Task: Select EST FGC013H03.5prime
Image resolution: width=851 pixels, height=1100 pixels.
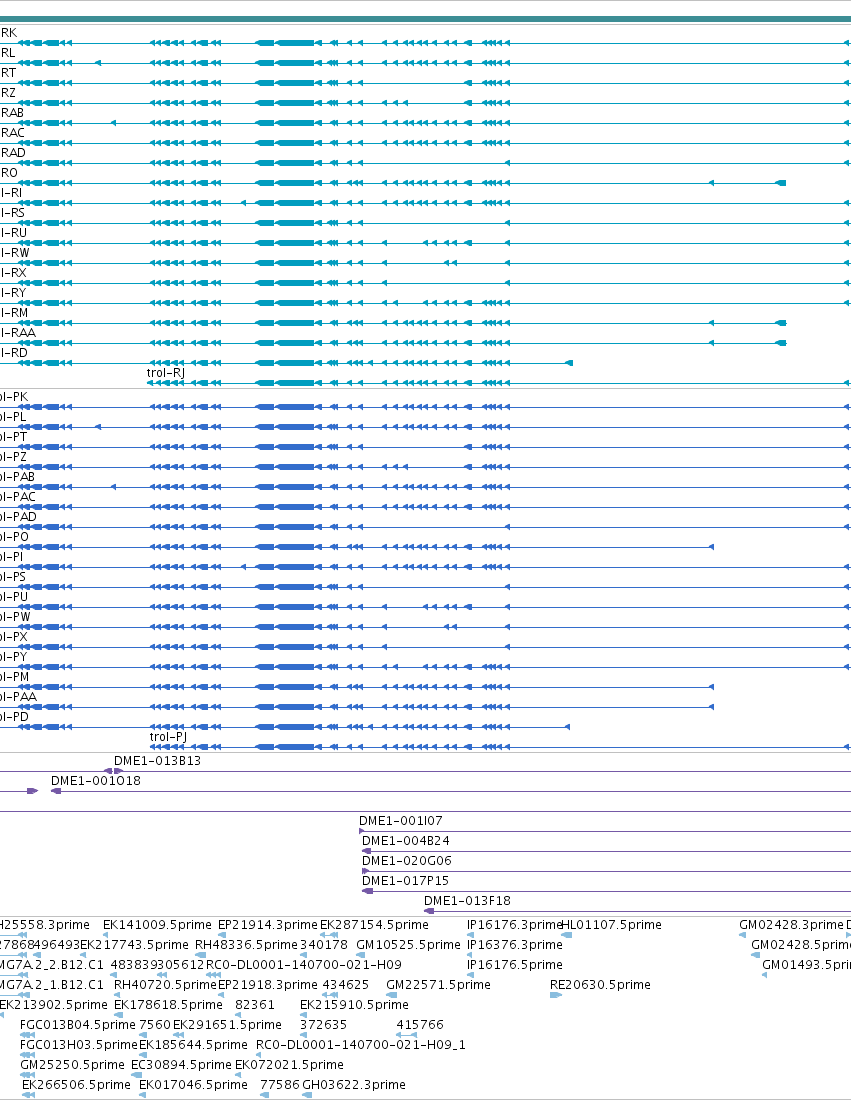Action: click(79, 1045)
